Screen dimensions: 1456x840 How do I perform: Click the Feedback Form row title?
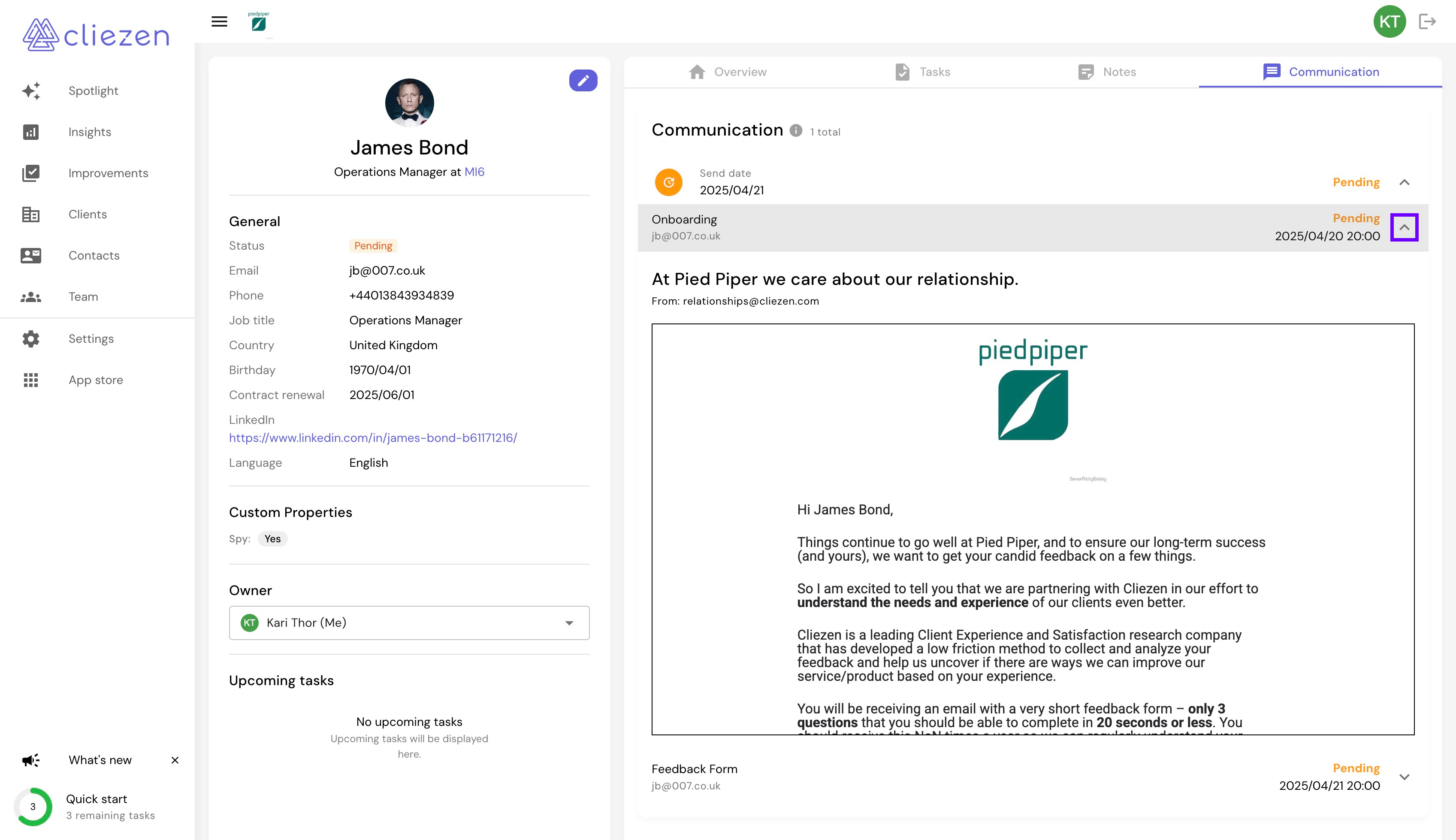(695, 769)
